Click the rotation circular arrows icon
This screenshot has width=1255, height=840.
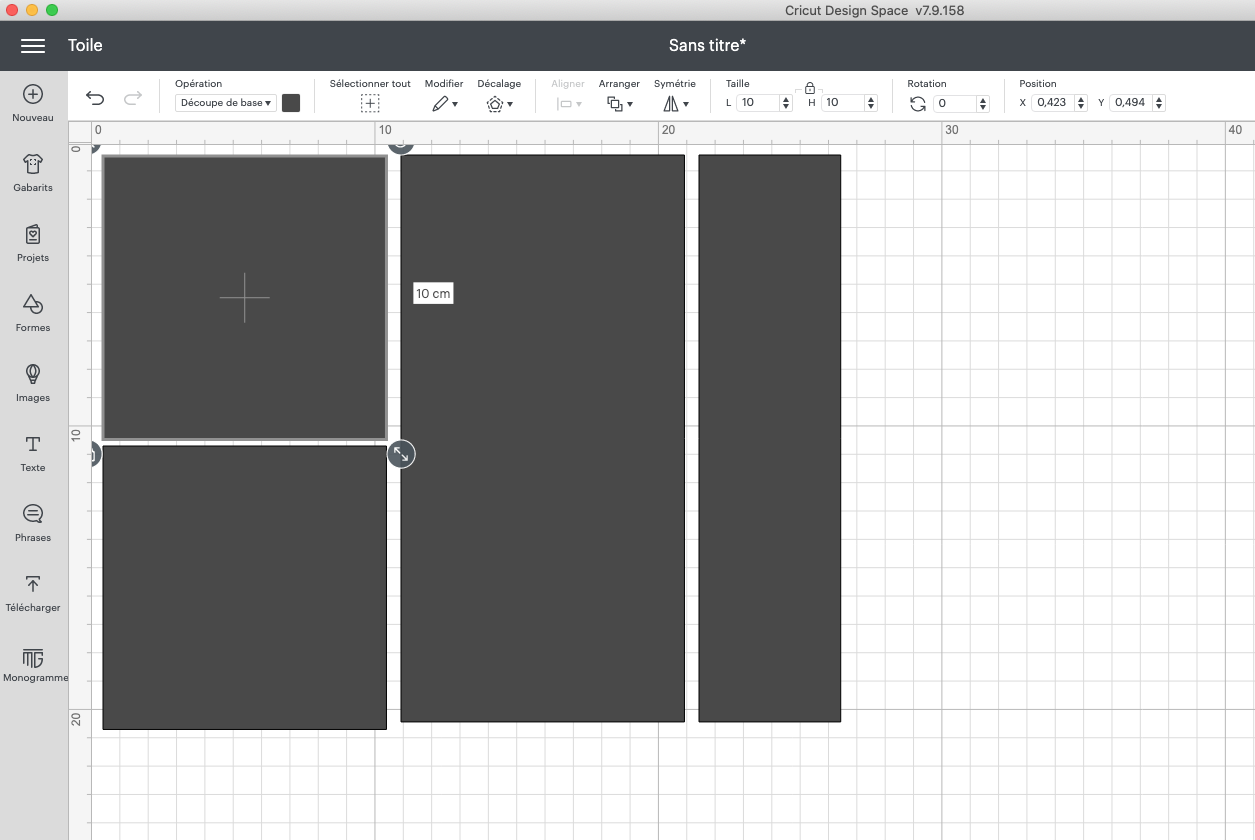[918, 103]
